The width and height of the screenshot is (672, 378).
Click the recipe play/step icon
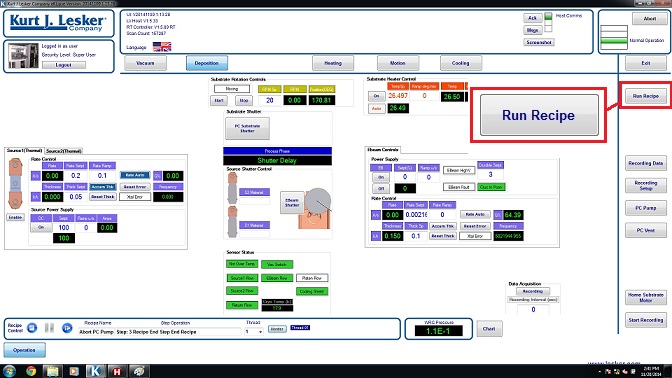point(67,328)
